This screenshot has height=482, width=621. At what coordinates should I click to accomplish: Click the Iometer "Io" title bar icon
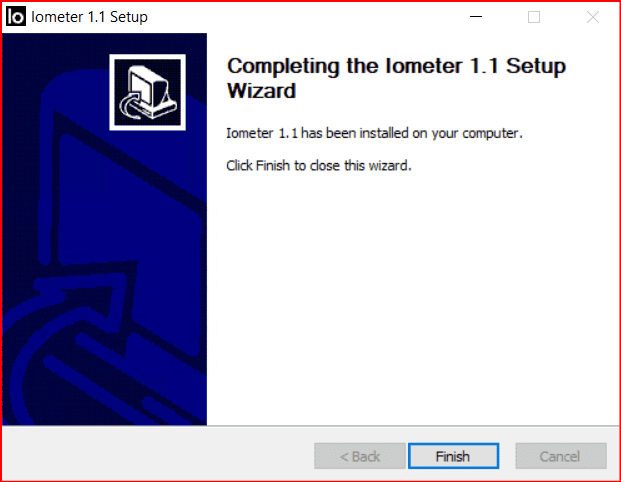click(16, 17)
